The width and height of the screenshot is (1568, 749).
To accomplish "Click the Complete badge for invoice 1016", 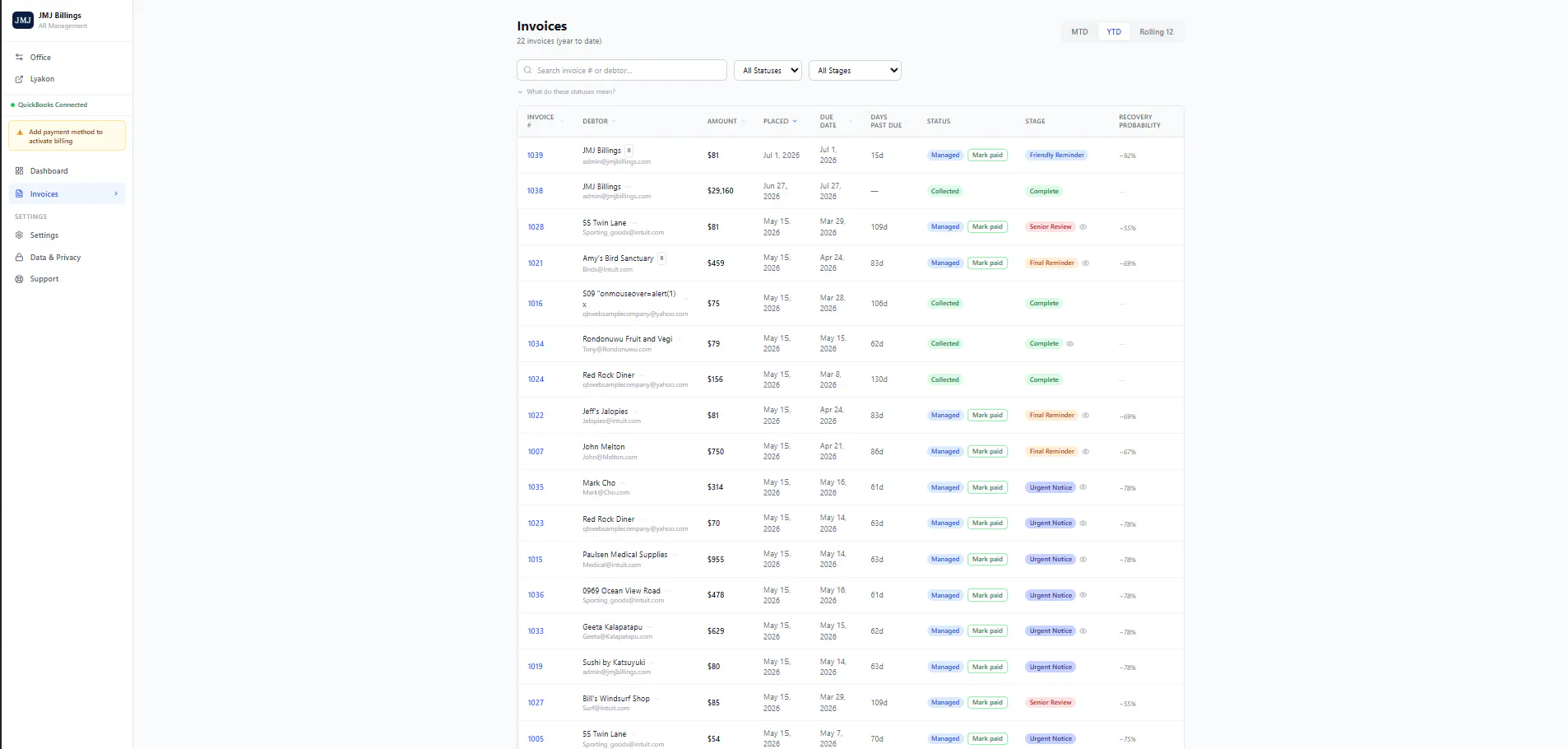I will [x=1044, y=304].
